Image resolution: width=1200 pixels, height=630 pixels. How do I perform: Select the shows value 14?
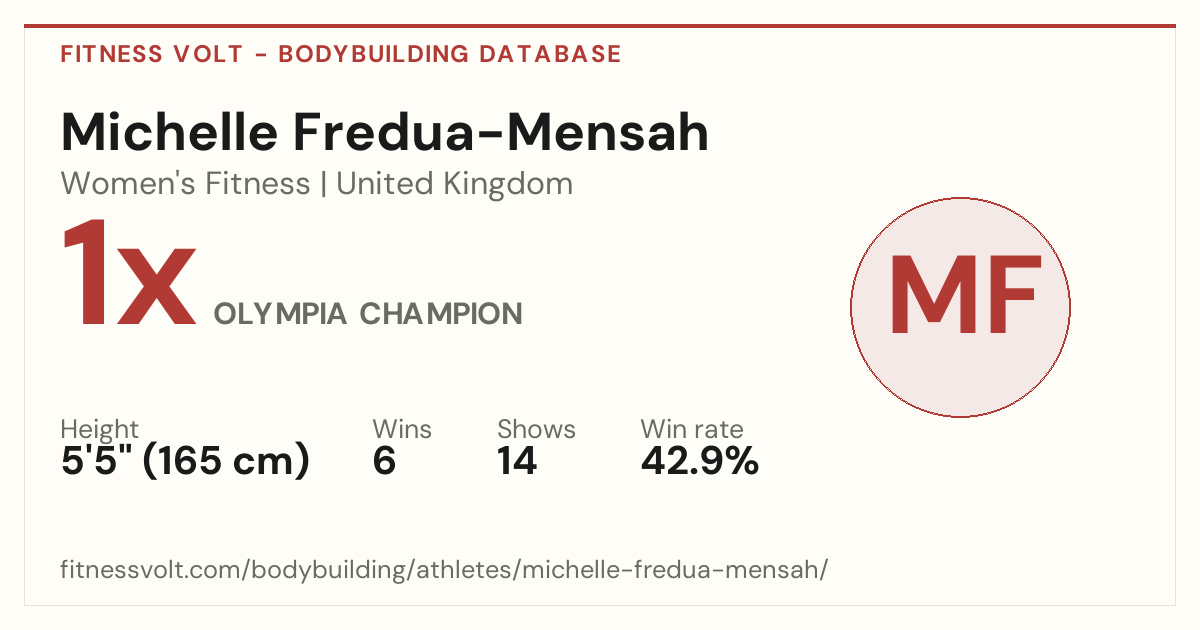pos(517,461)
